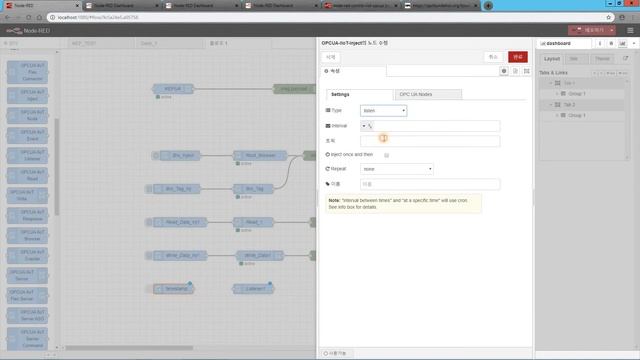Collapse the Tab 1 tree item
This screenshot has height=360, width=640.
(551, 83)
